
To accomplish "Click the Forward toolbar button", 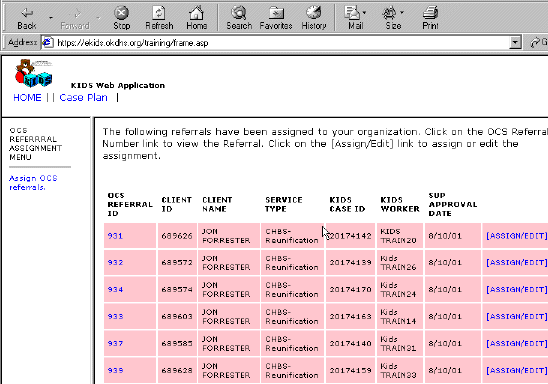I will (x=75, y=18).
